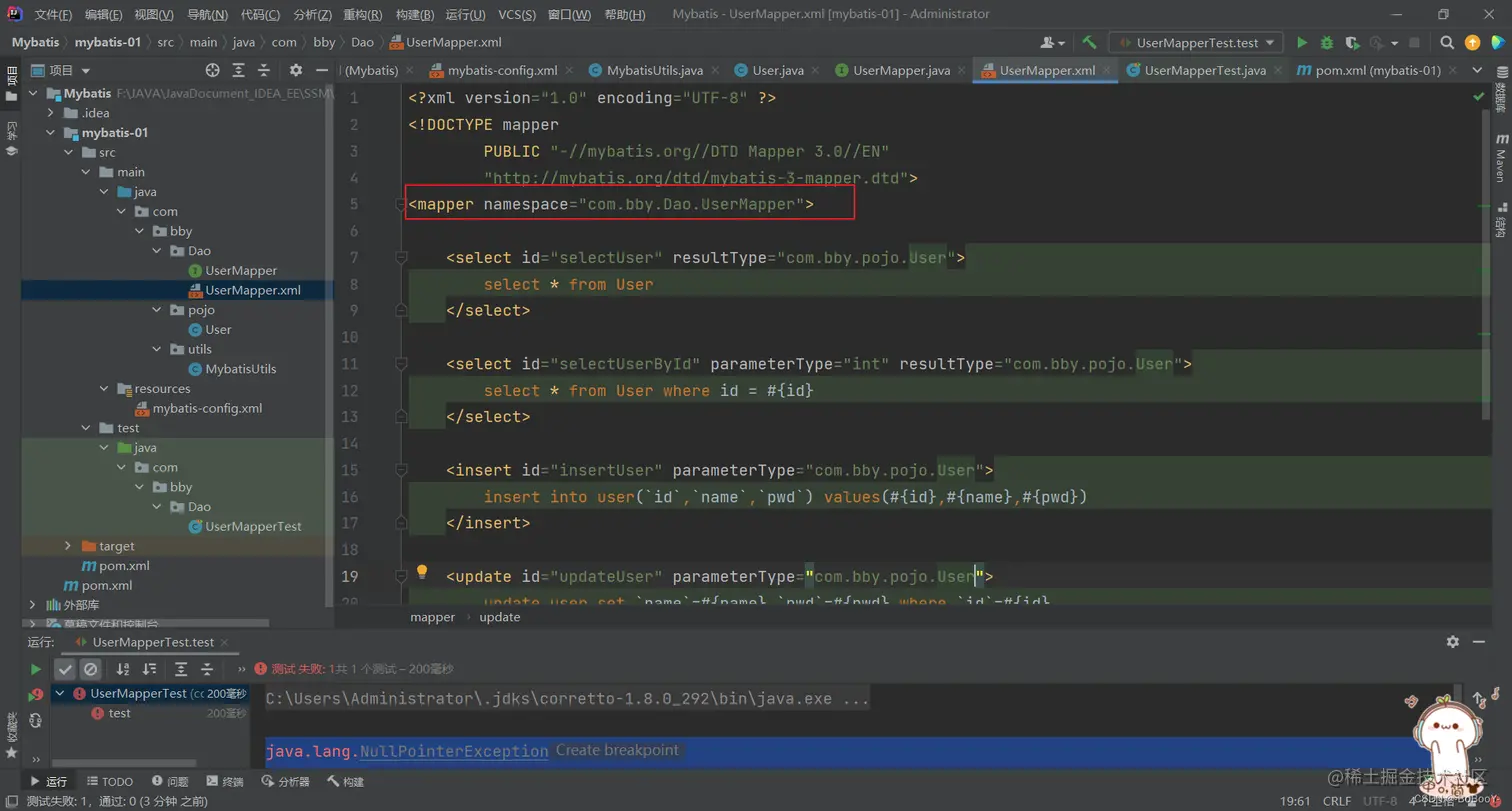Expand the External Libraries (外部库) node
Screen dimensions: 1512x811
point(33,605)
